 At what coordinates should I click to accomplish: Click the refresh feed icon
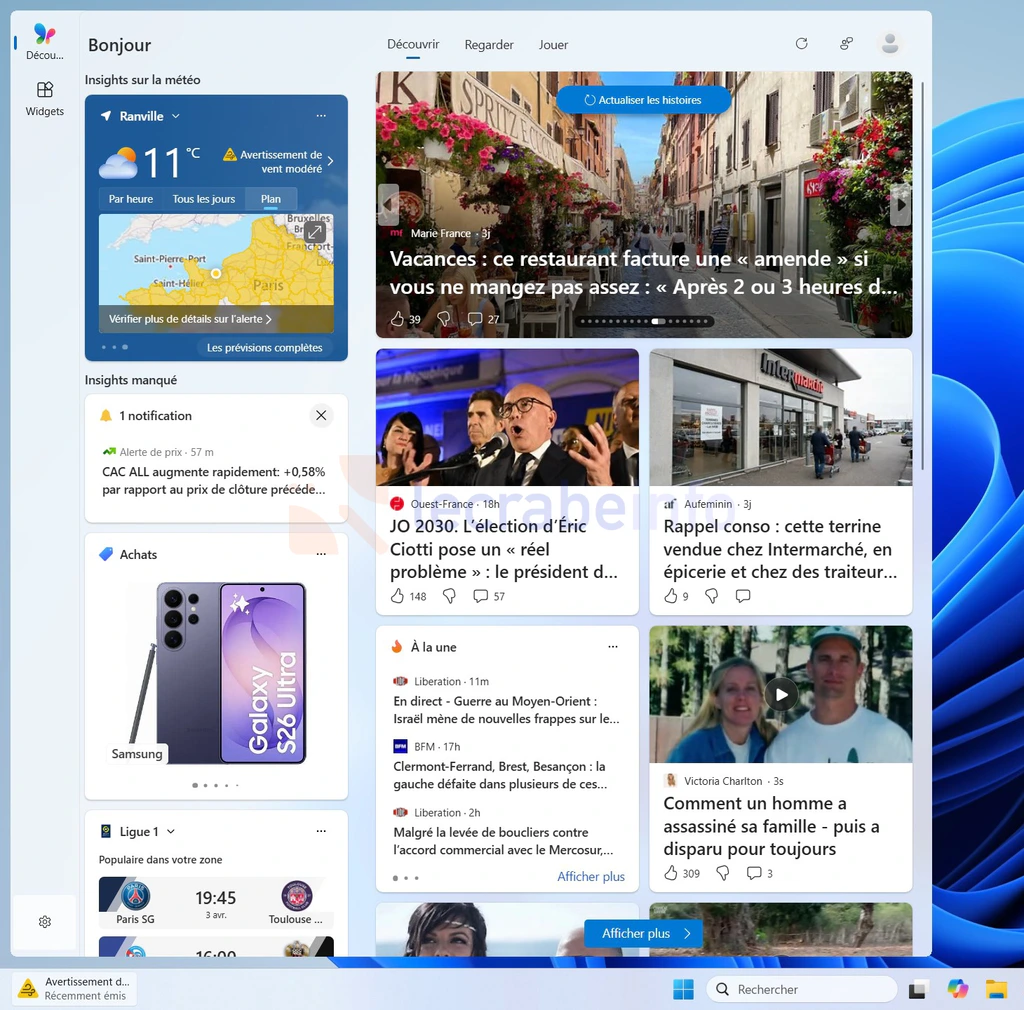click(801, 44)
